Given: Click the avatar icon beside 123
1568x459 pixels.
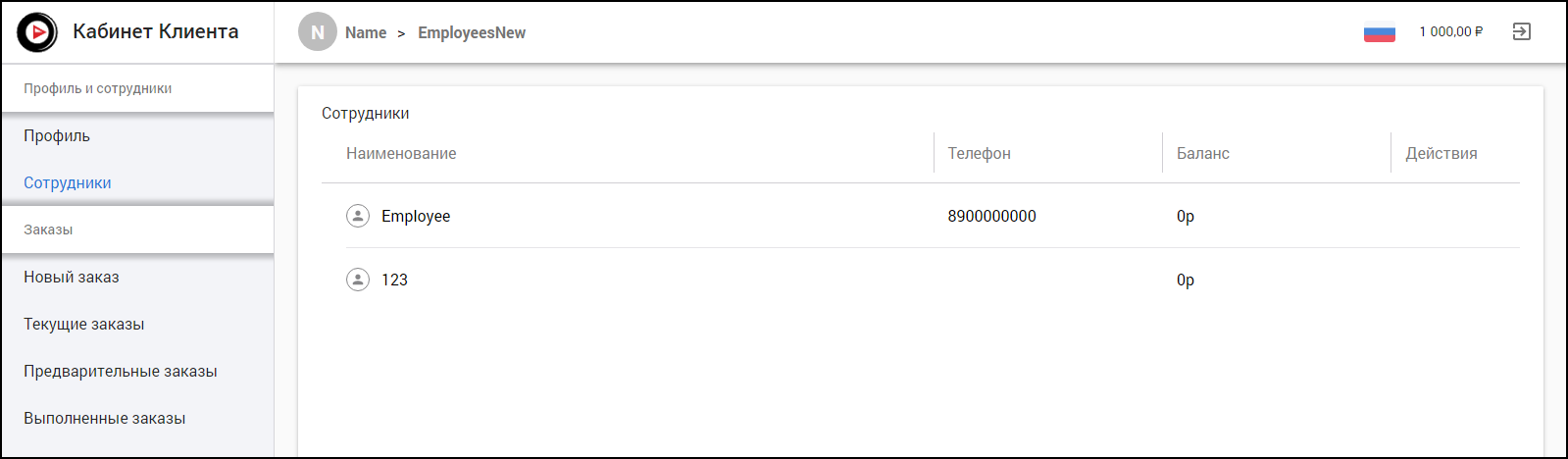Looking at the screenshot, I should coord(358,280).
